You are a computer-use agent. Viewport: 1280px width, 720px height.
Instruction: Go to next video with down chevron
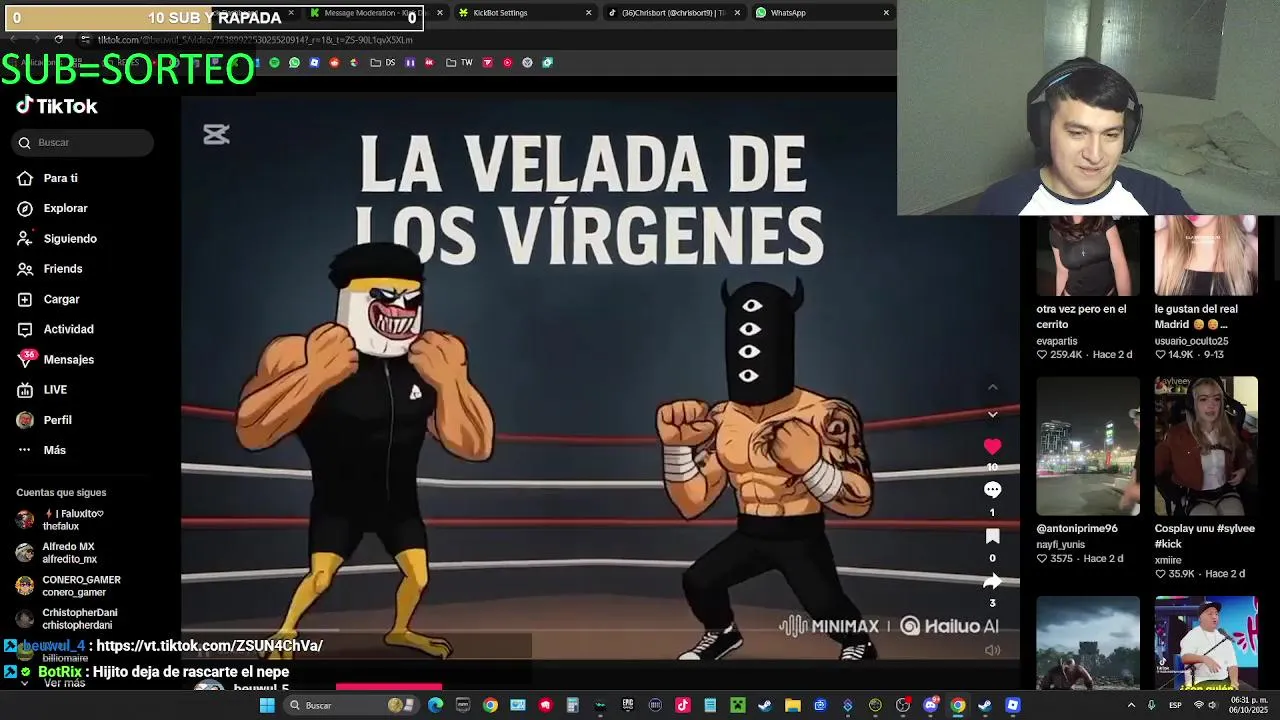tap(992, 413)
